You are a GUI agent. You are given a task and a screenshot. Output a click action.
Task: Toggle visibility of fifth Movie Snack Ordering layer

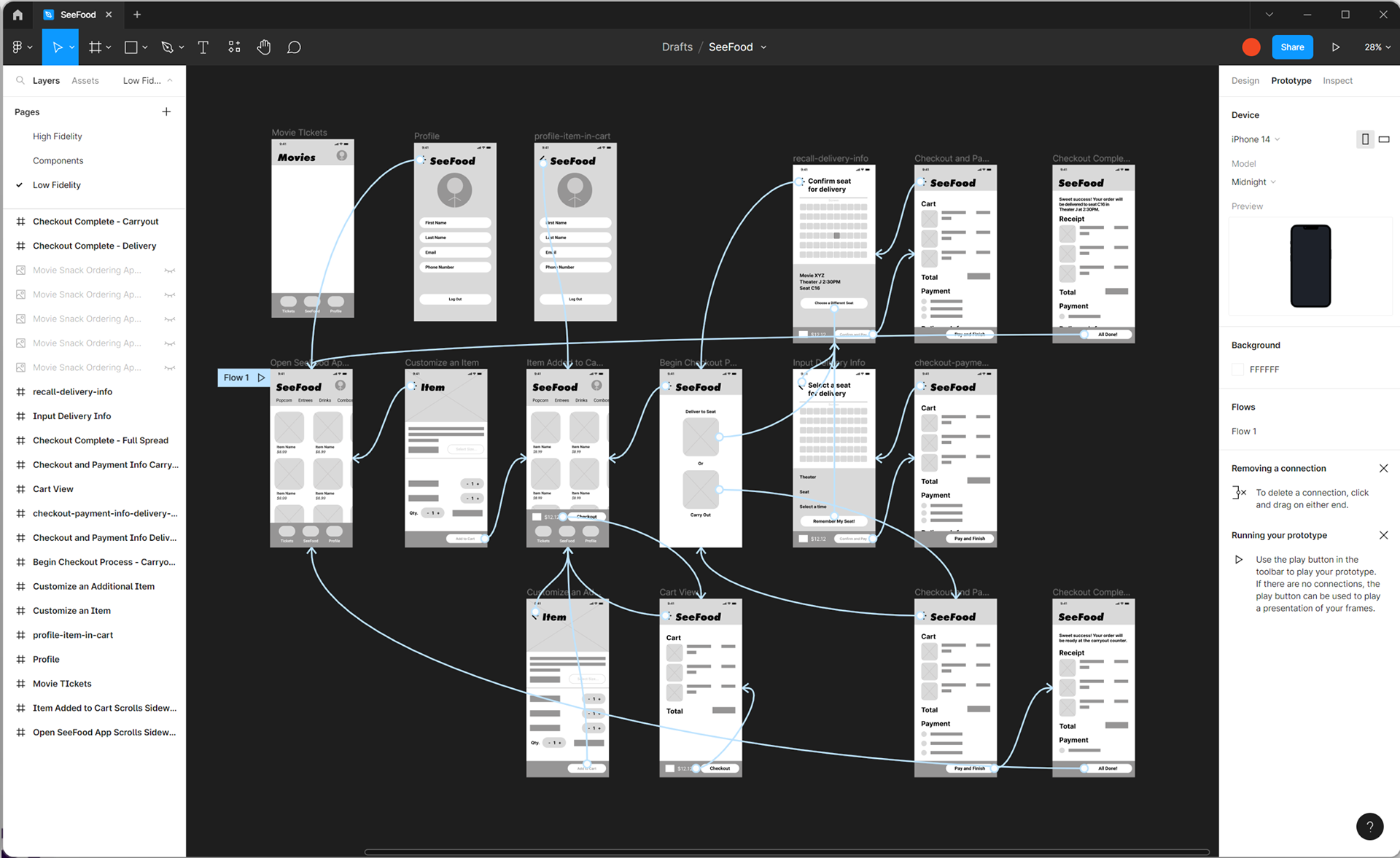(170, 368)
